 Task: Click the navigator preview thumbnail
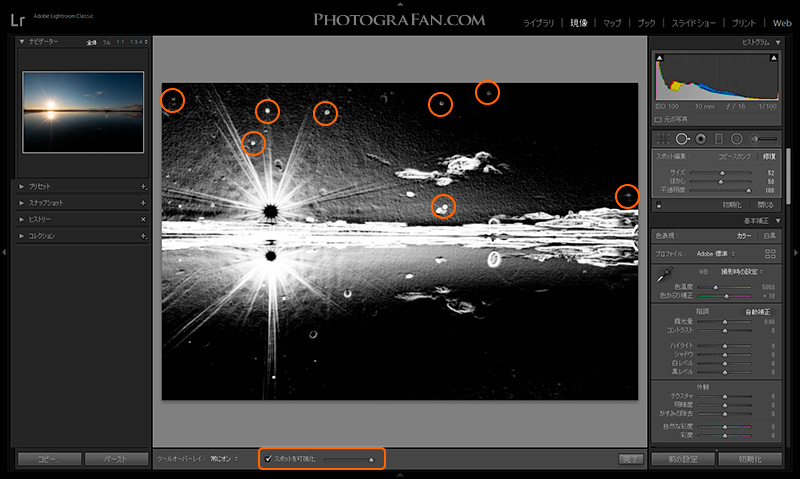pyautogui.click(x=83, y=112)
